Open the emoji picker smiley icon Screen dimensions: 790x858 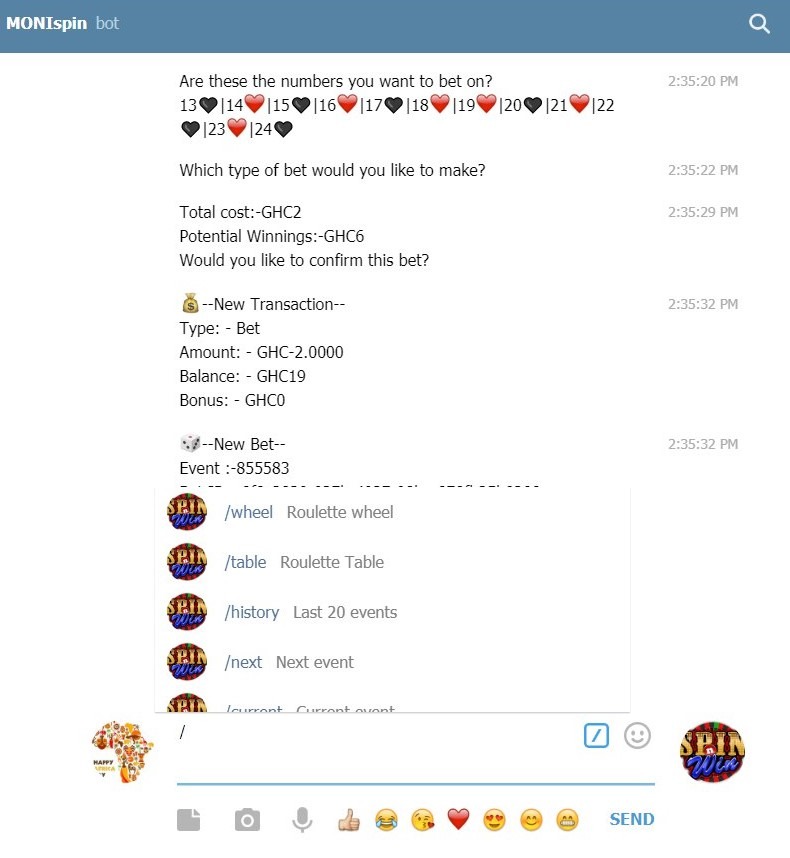(x=637, y=735)
